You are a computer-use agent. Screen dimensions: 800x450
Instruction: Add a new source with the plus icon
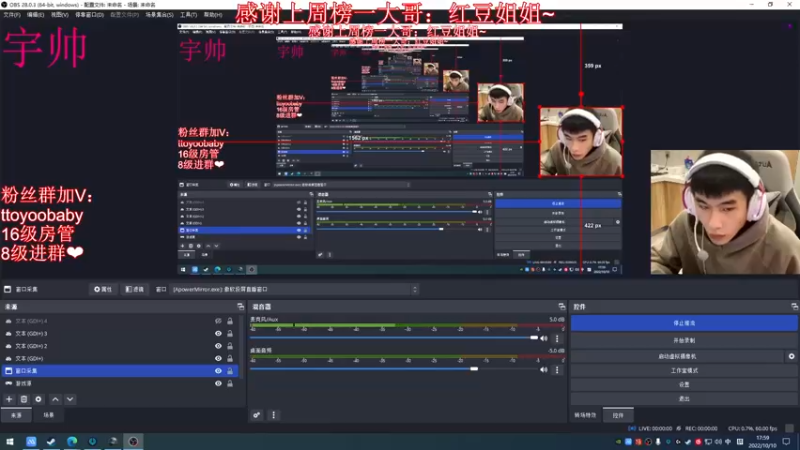[x=9, y=399]
